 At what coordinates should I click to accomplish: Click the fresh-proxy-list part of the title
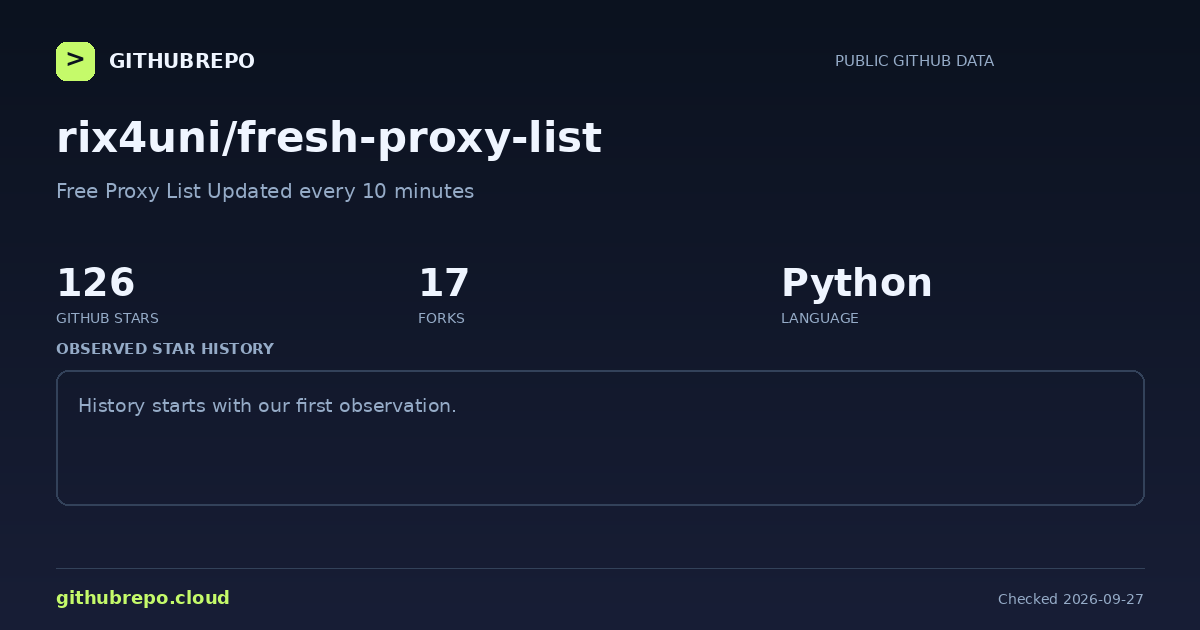click(x=419, y=138)
